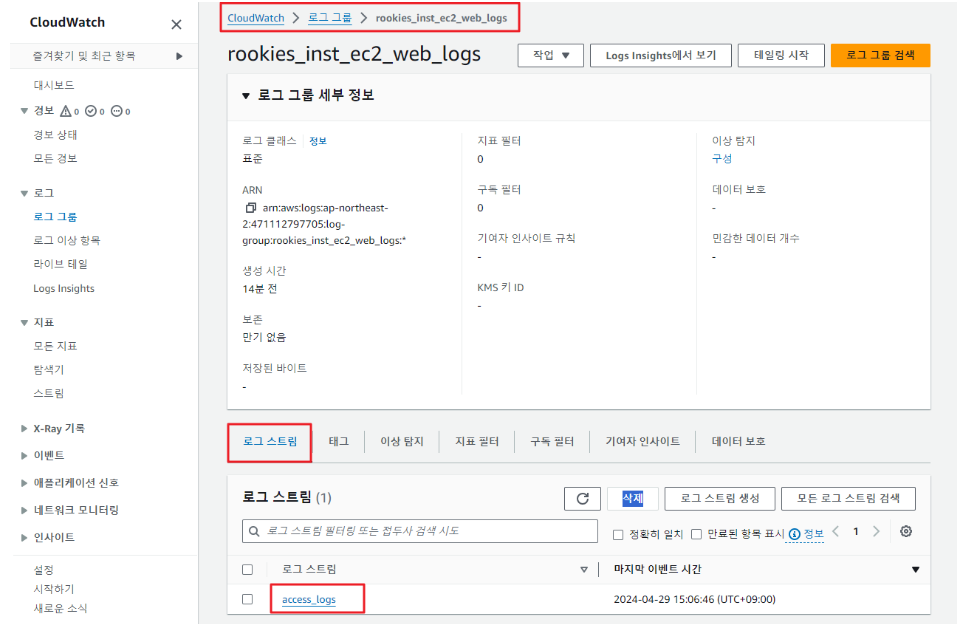Click 로그 그룹 breadcrumb link

tap(330, 18)
